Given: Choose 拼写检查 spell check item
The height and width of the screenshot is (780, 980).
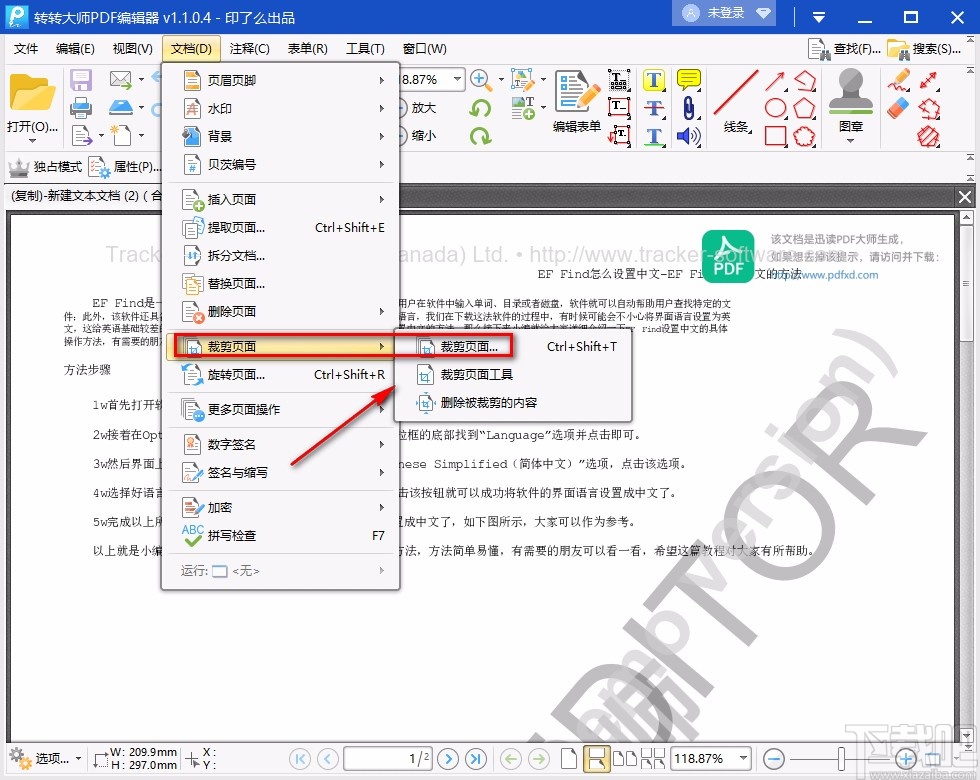Looking at the screenshot, I should click(x=281, y=536).
